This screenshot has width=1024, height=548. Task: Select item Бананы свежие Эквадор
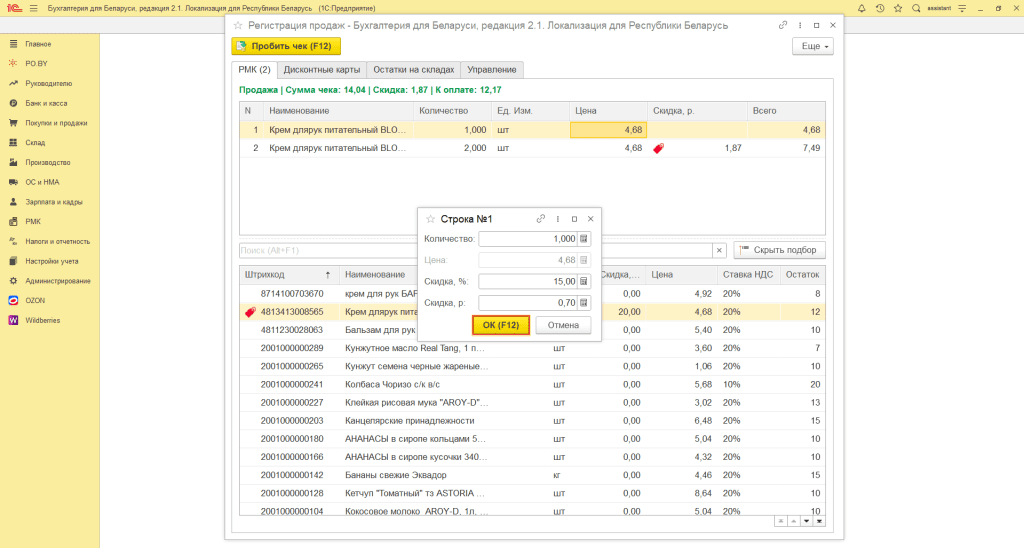tap(395, 475)
